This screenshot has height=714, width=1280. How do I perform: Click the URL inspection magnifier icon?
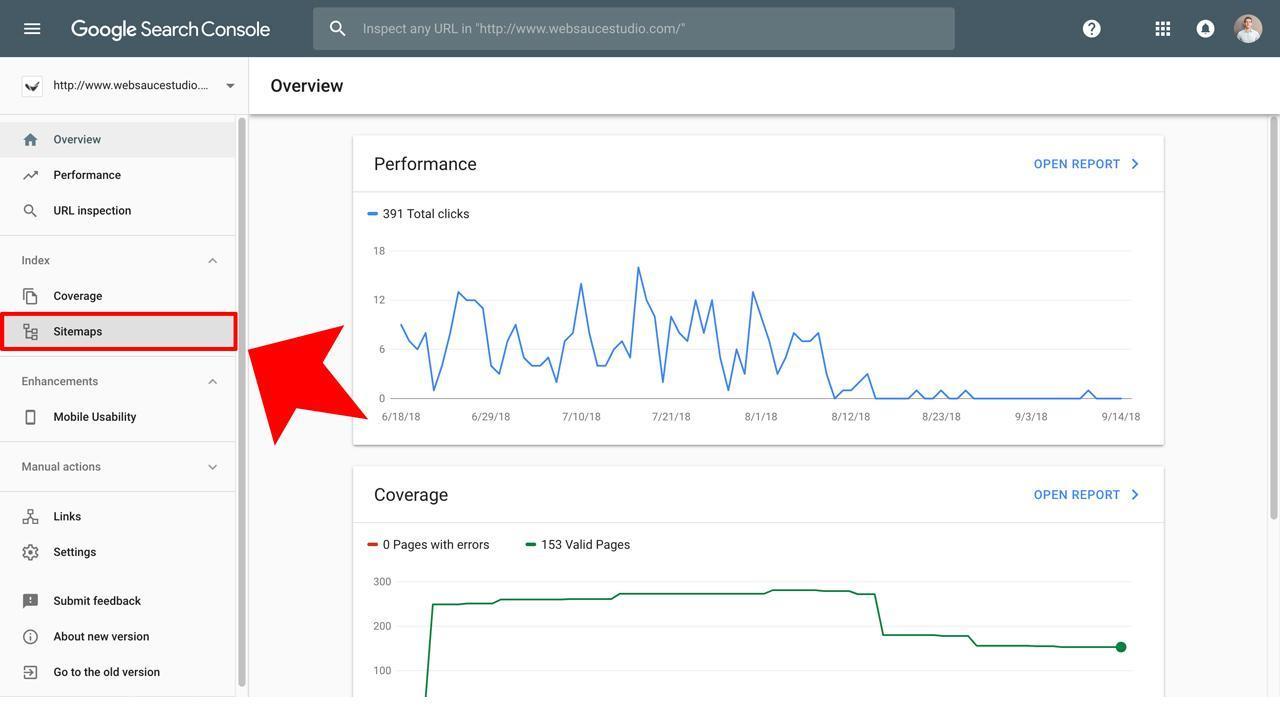point(30,211)
